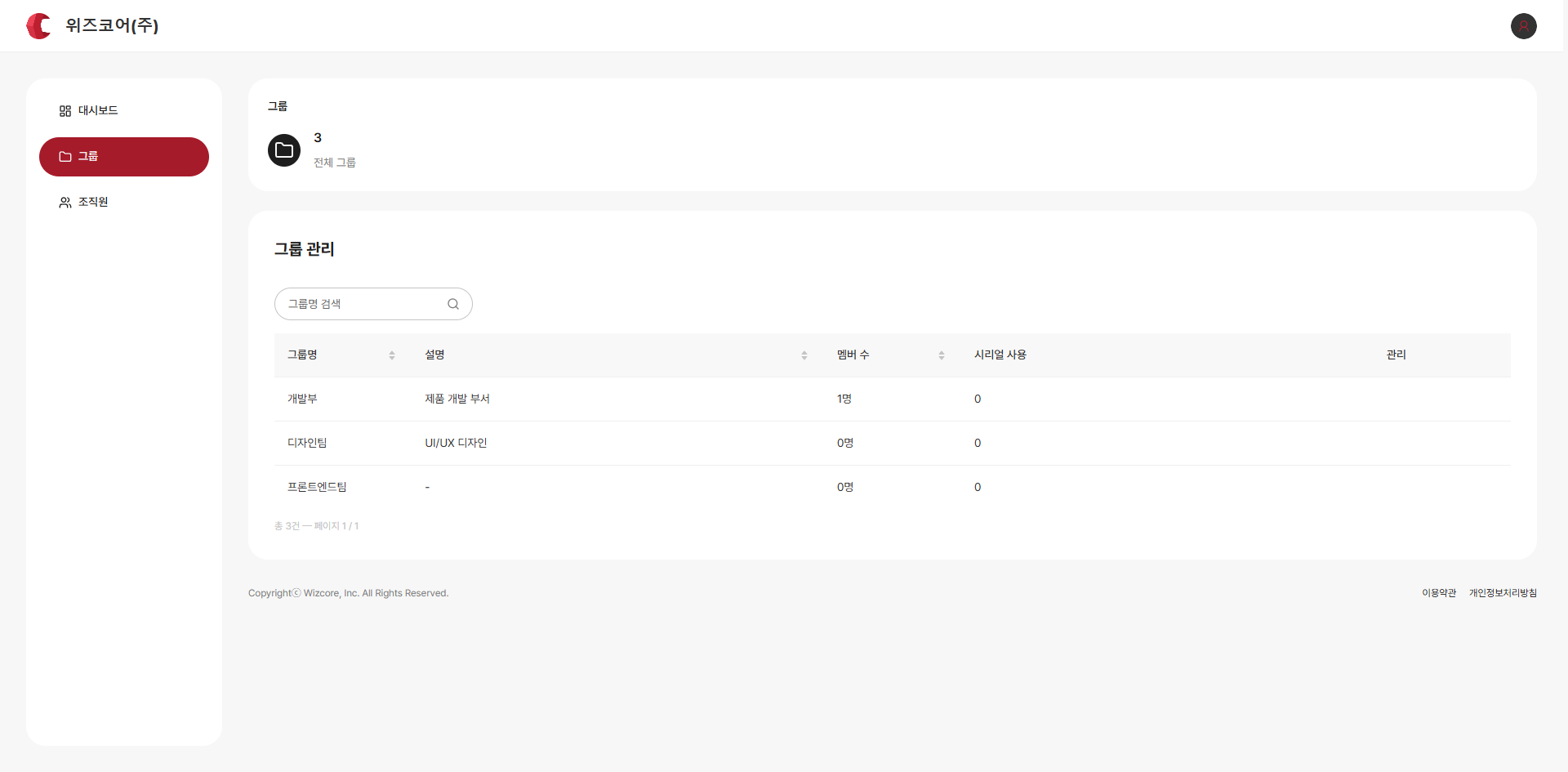
Task: Click the 그룹 관리 heading
Action: (305, 249)
